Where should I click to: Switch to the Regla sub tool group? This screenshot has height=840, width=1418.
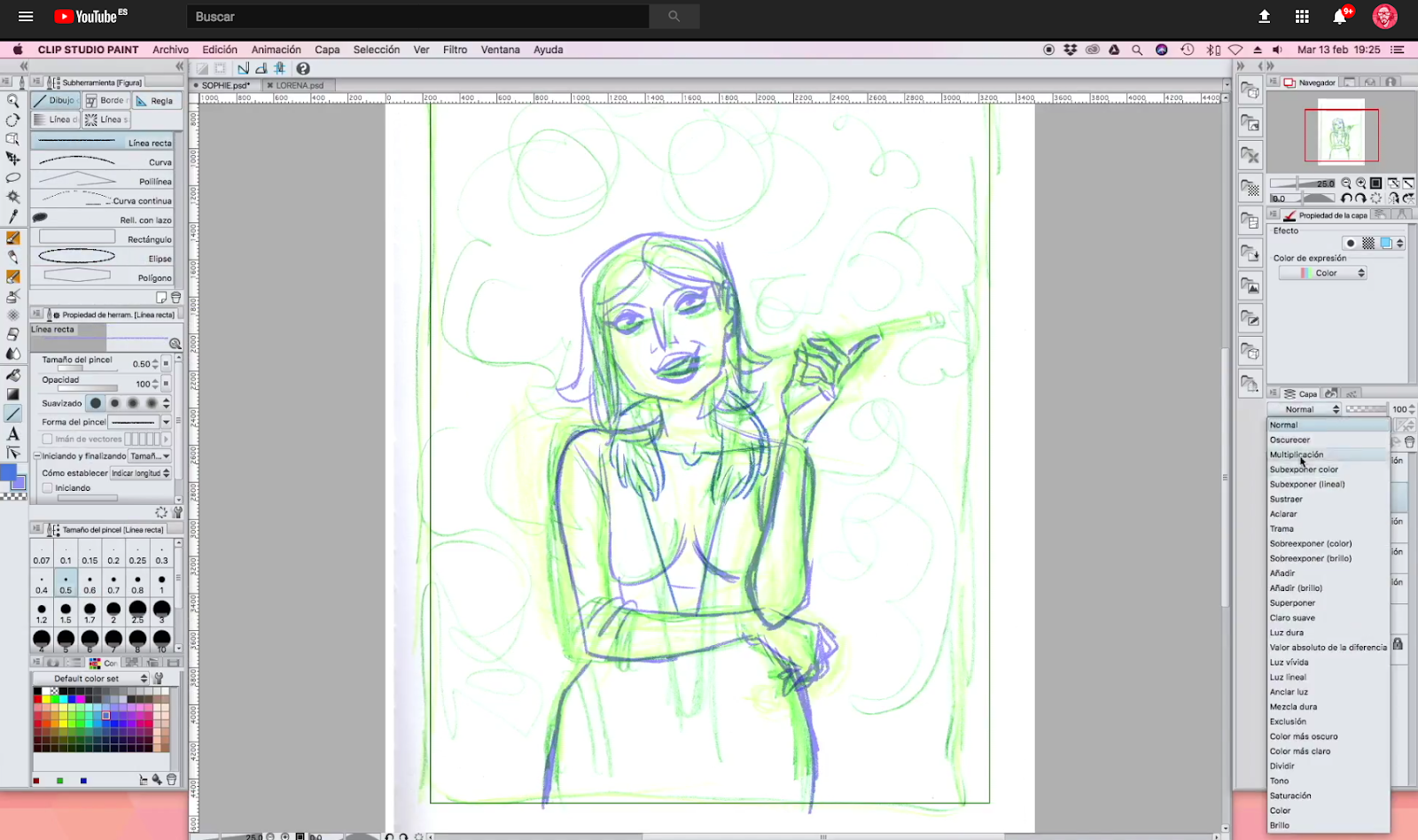coord(157,101)
